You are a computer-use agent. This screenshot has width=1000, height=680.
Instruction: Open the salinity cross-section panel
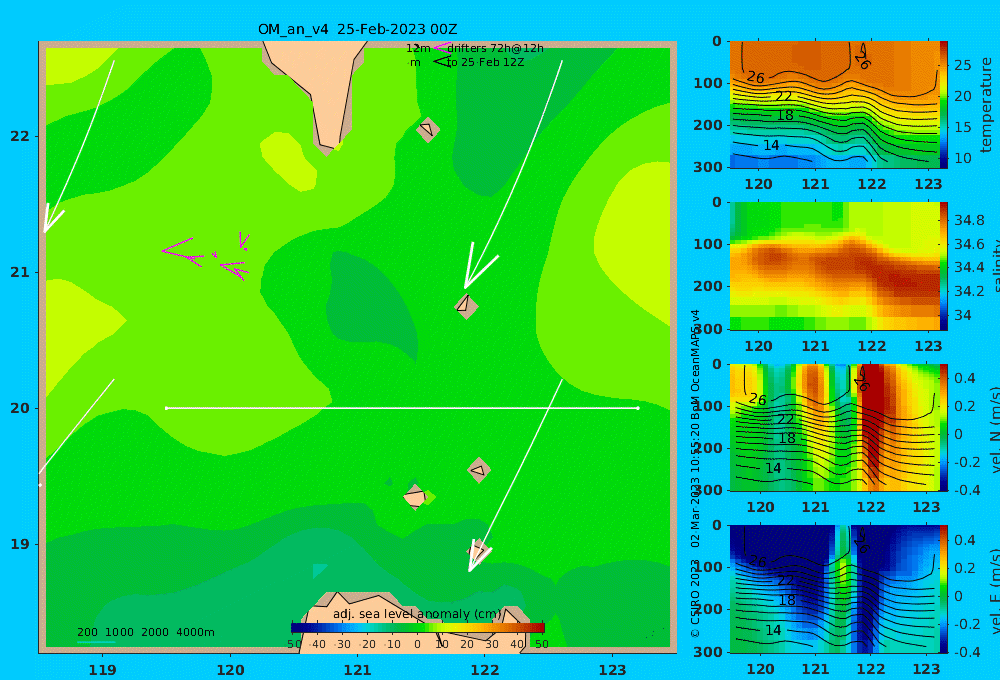pos(834,266)
